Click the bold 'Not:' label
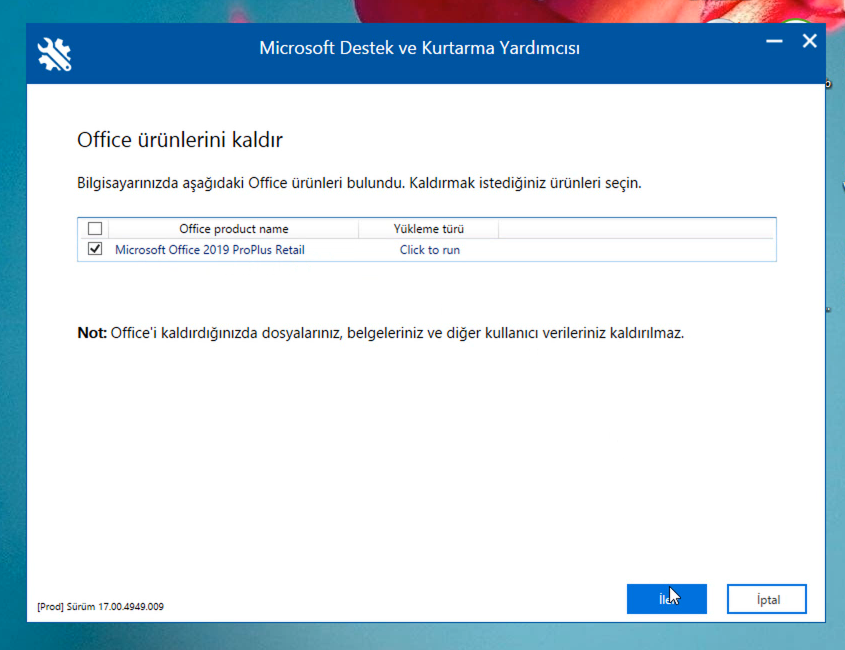The height and width of the screenshot is (650, 845). click(x=91, y=333)
